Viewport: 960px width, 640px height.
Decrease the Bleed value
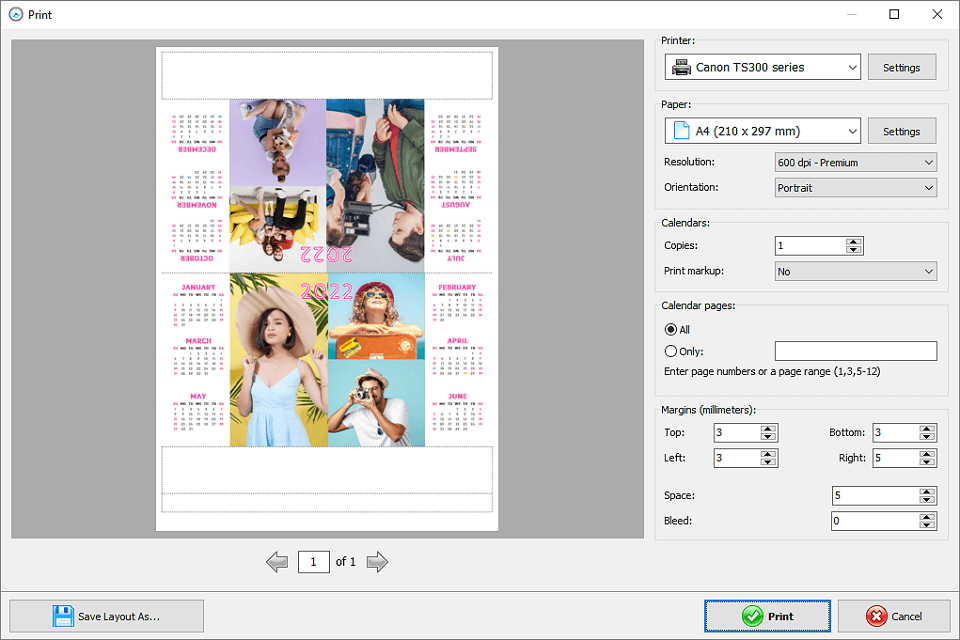click(x=927, y=524)
